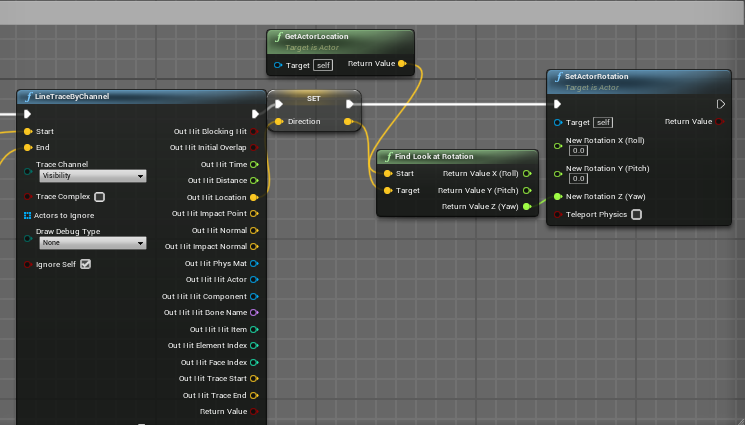Select the Find Look at Rotation node header
The width and height of the screenshot is (745, 425).
[x=434, y=157]
